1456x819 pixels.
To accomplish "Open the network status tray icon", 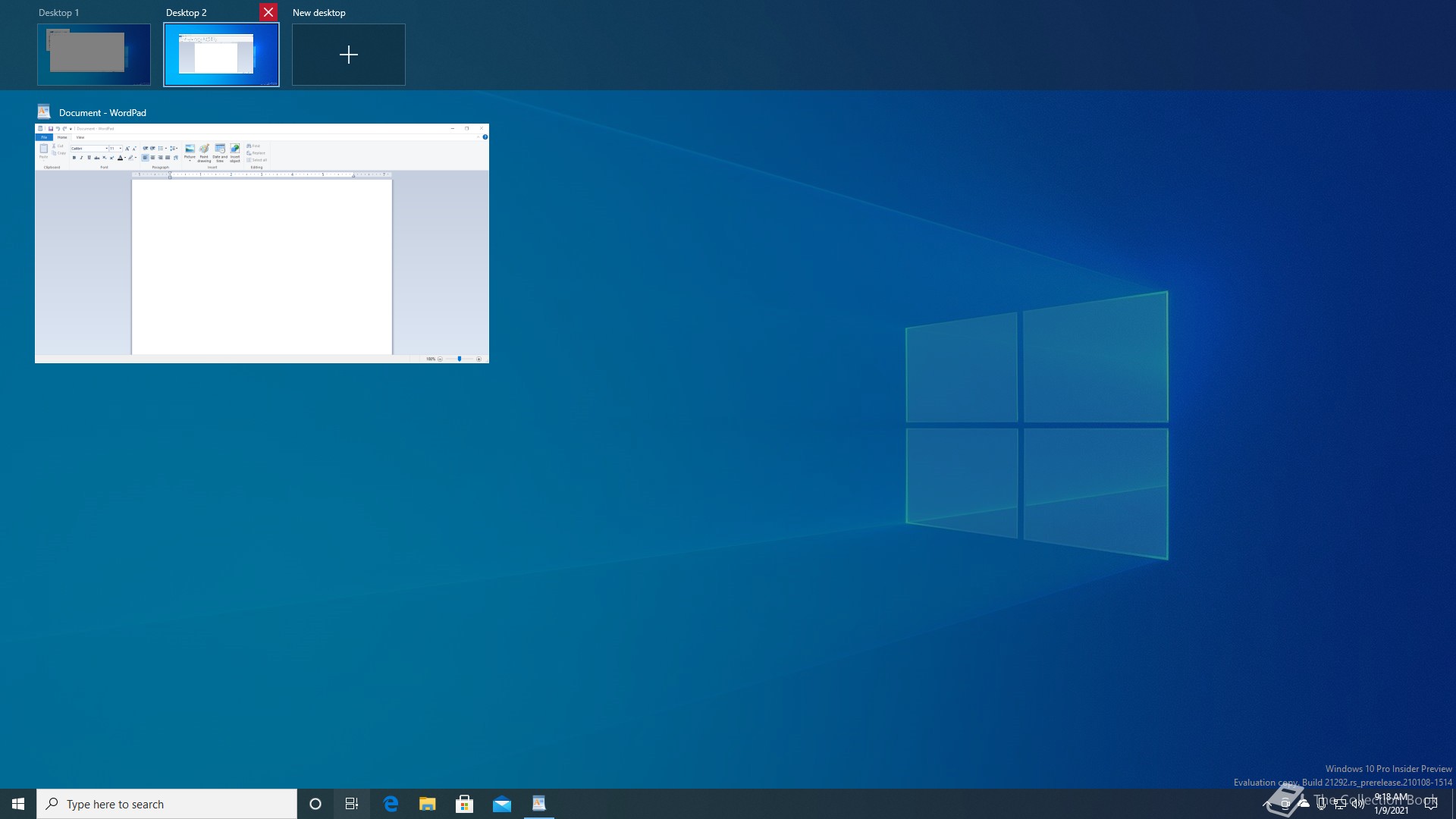I will click(x=1340, y=804).
